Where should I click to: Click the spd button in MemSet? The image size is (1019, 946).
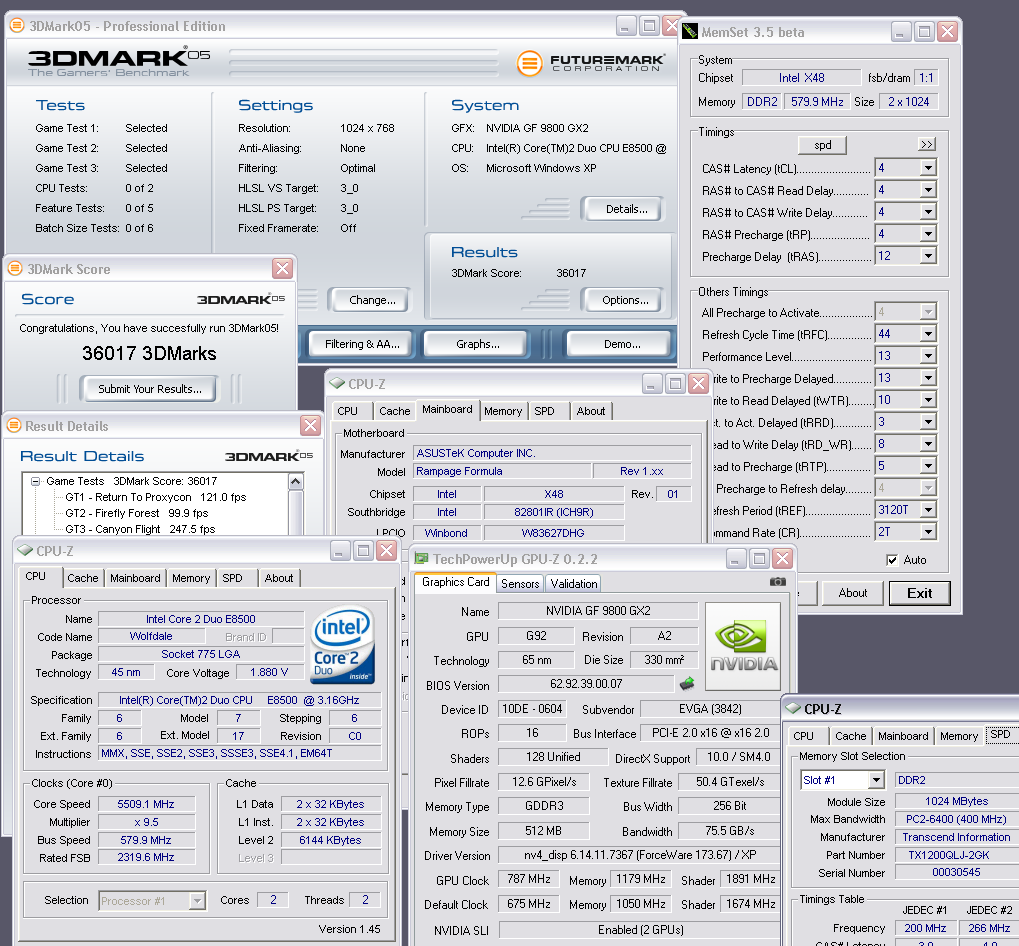pos(822,144)
